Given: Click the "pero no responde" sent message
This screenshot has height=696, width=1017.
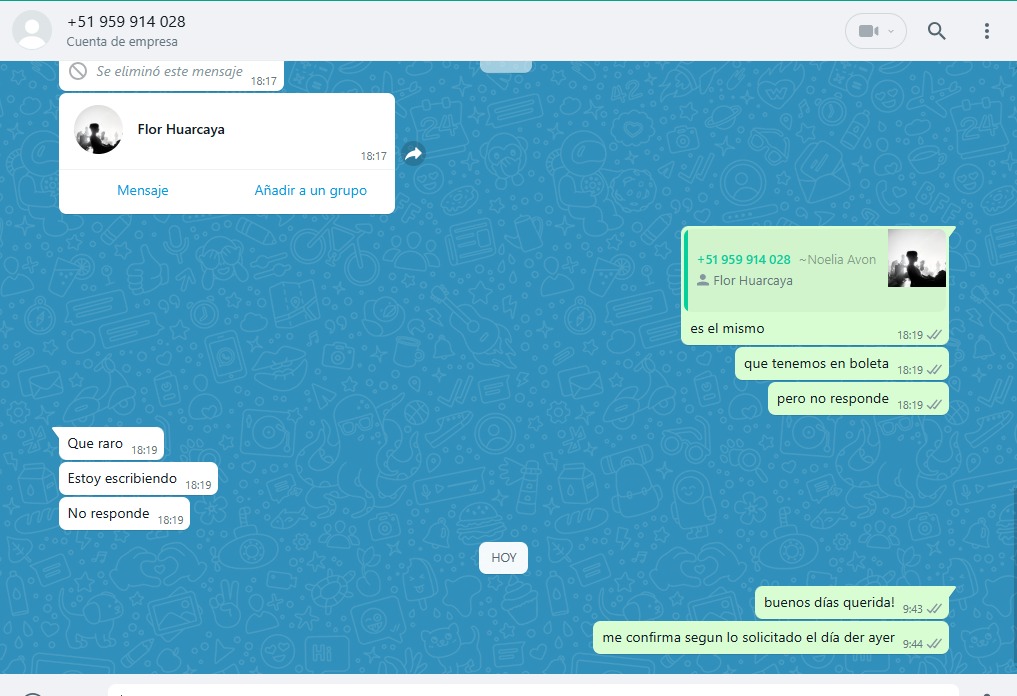Looking at the screenshot, I should [832, 399].
